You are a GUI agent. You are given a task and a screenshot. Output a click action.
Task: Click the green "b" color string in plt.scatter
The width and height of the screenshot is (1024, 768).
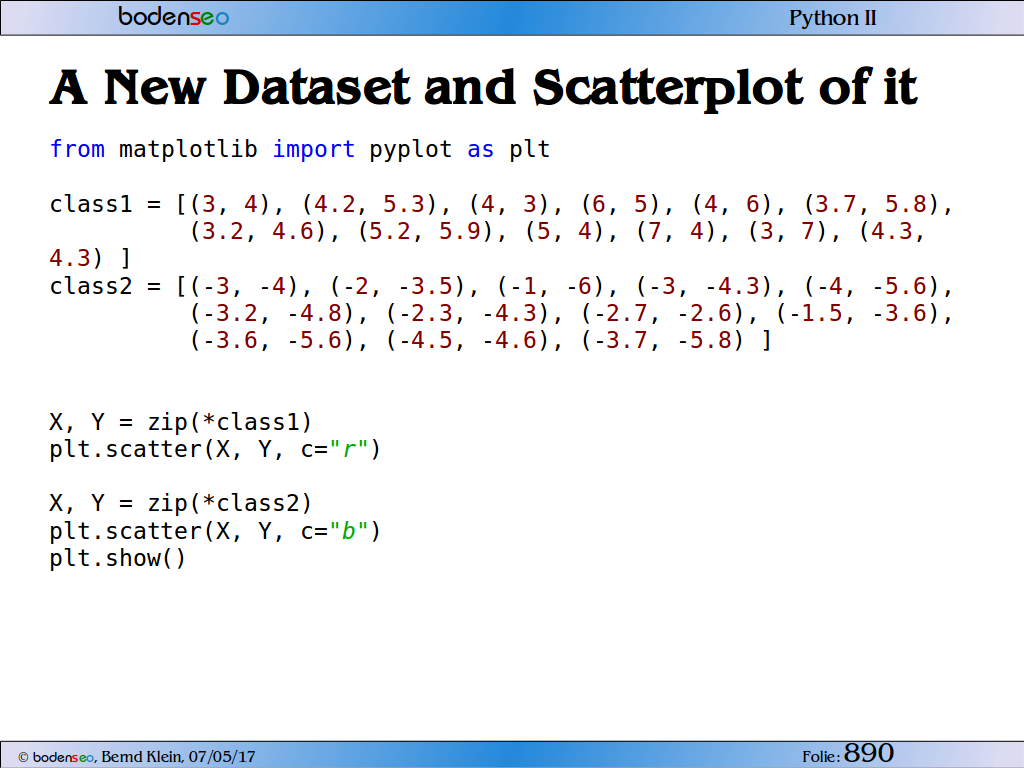coord(348,531)
